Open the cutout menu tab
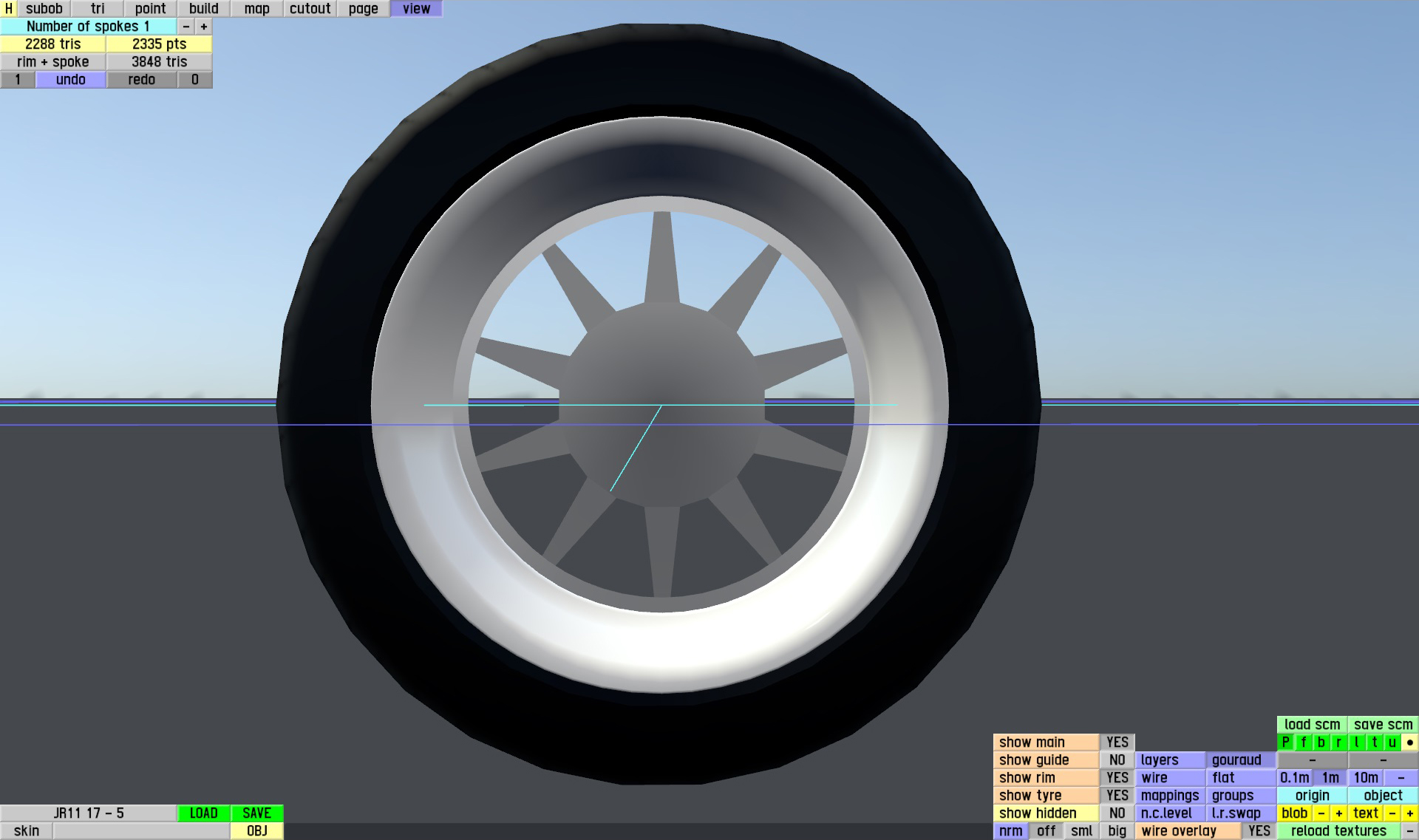 [310, 9]
